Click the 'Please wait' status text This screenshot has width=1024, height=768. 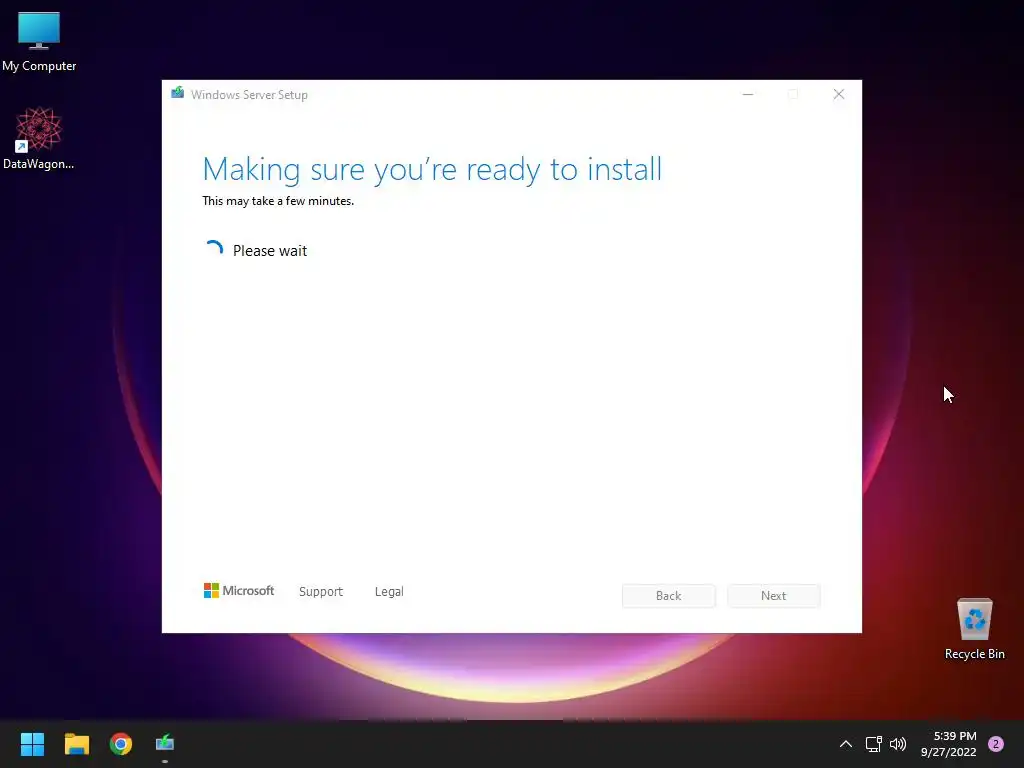pyautogui.click(x=270, y=251)
